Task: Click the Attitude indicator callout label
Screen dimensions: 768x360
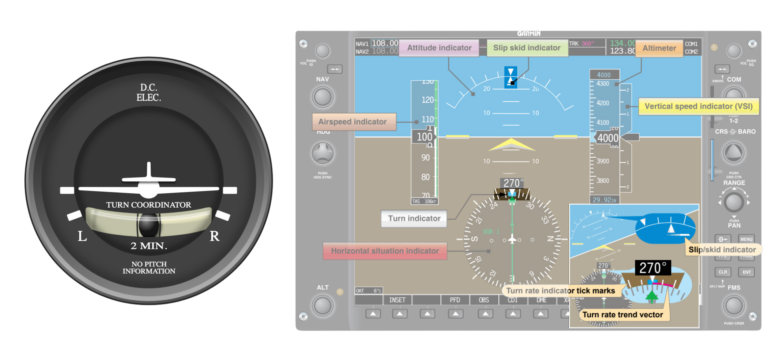Action: 439,48
